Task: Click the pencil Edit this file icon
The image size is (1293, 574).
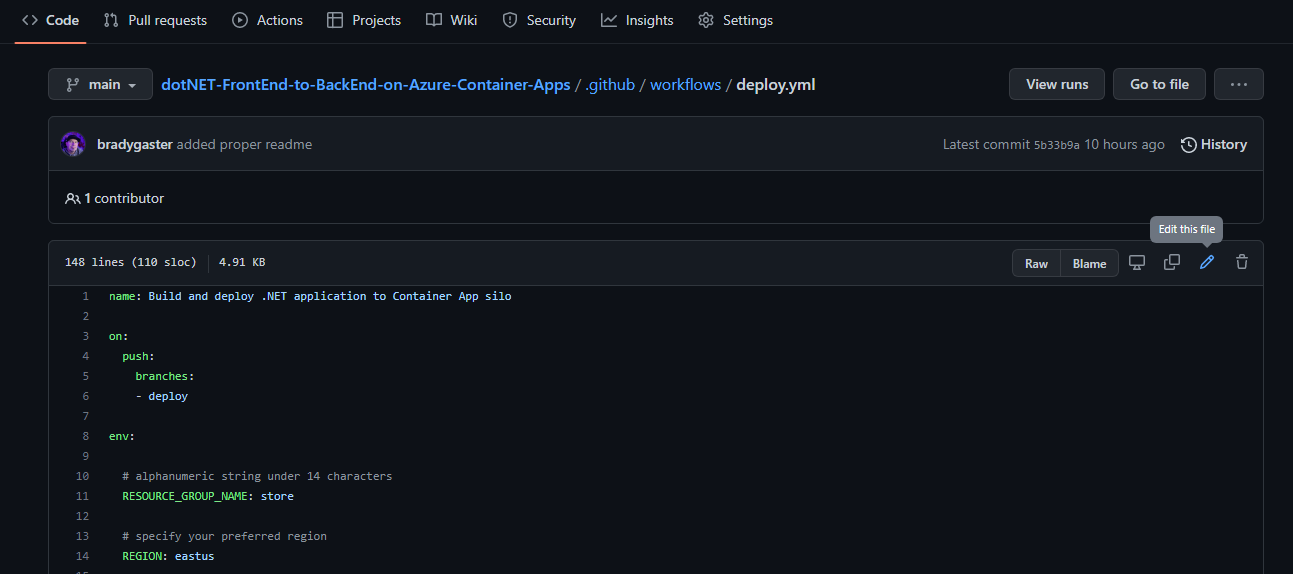Action: [1207, 262]
